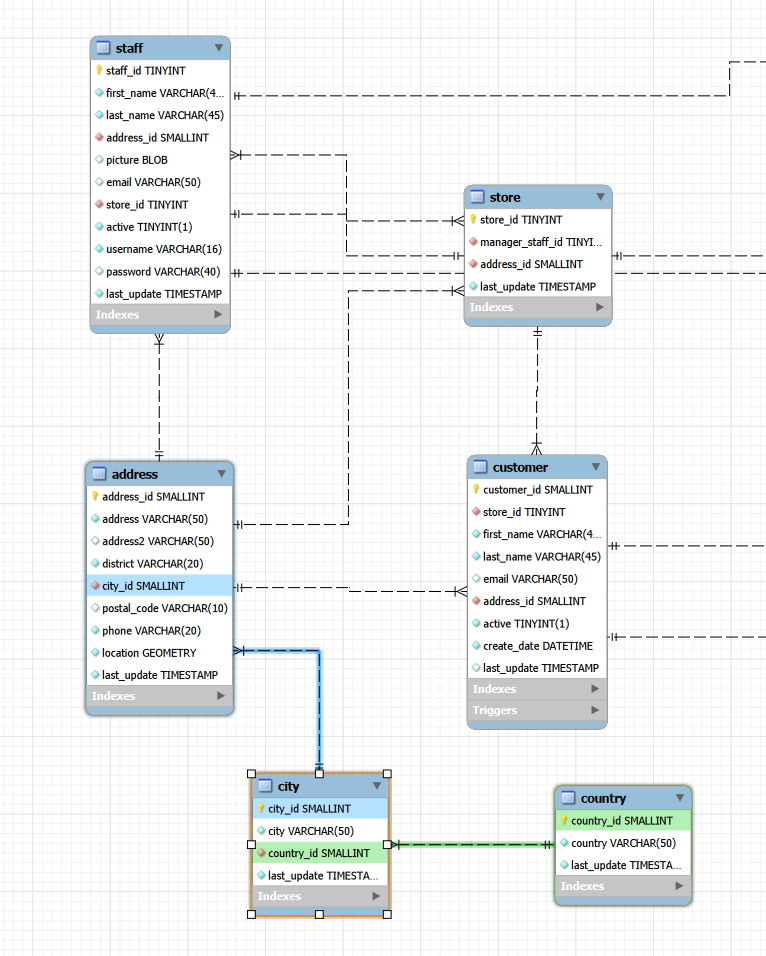
Task: Click the green relationship line between city and country
Action: (x=470, y=844)
